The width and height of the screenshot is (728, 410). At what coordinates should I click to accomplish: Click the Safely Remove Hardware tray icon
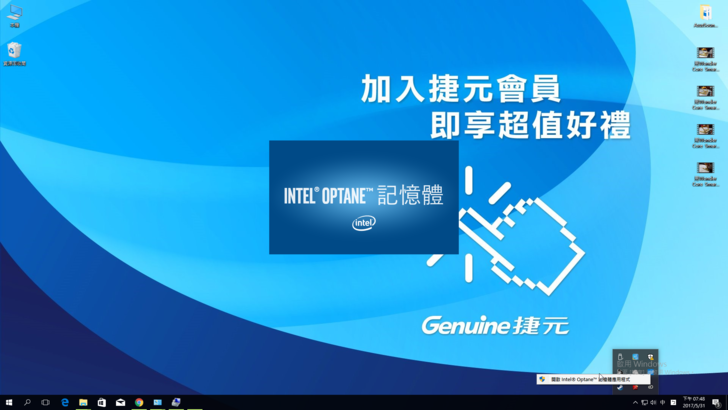[x=620, y=357]
